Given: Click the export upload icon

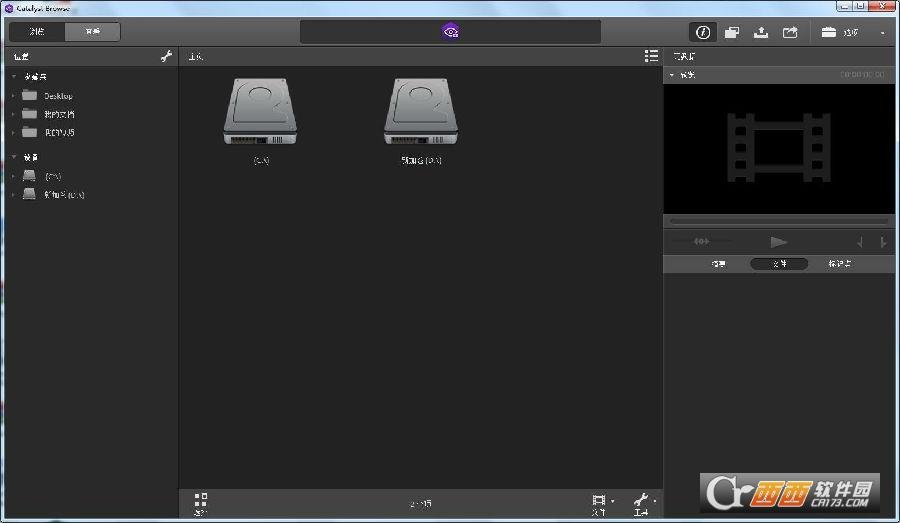Looking at the screenshot, I should pyautogui.click(x=761, y=32).
